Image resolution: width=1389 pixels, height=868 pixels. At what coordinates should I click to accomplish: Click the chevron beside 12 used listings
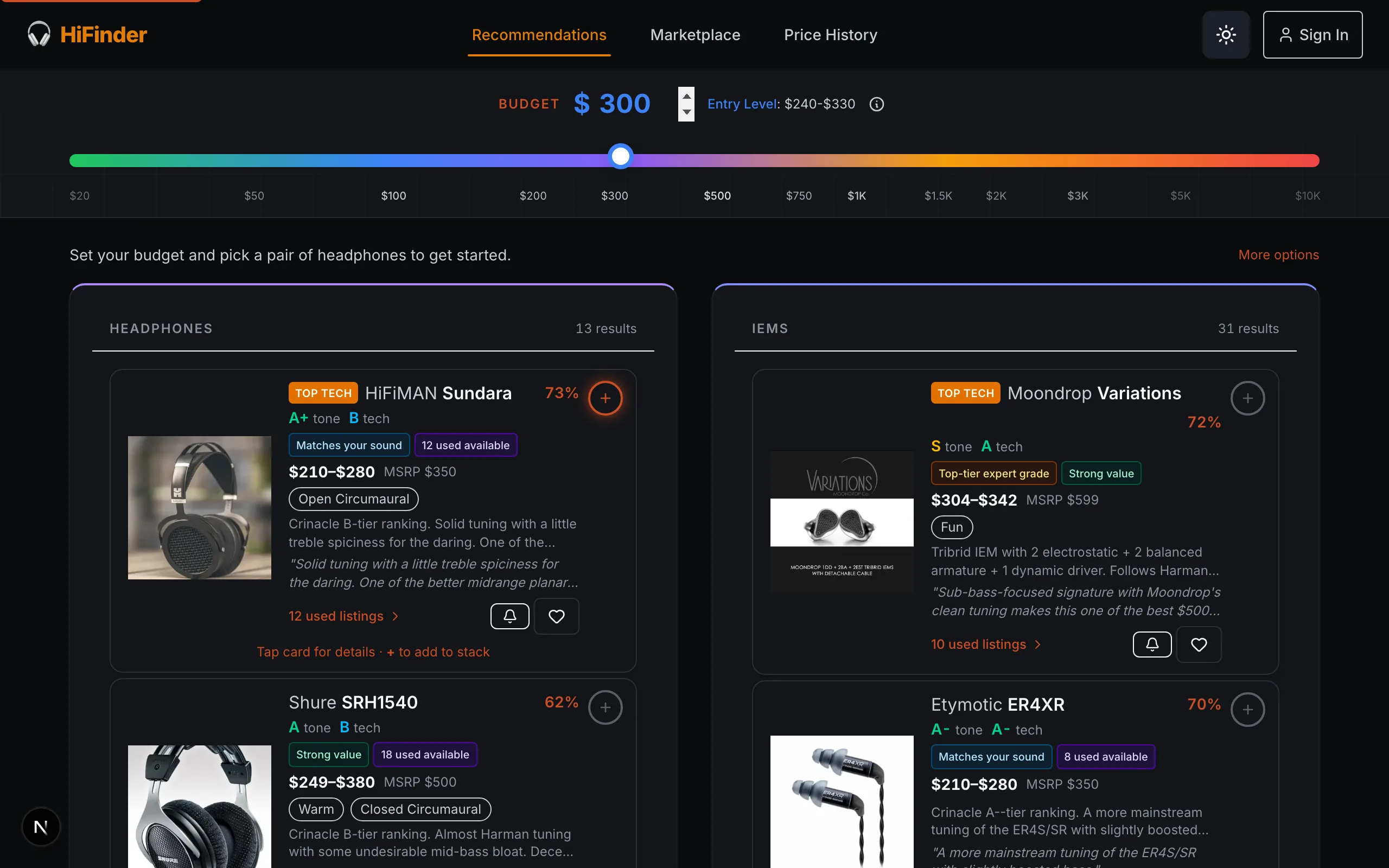pos(395,616)
